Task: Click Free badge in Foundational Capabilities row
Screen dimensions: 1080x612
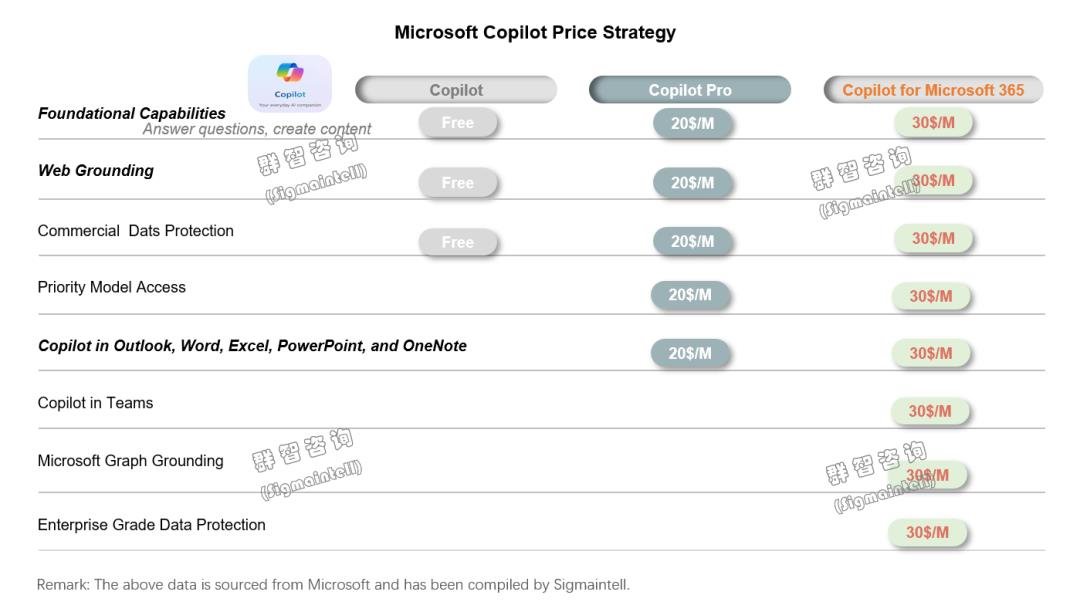Action: point(457,123)
